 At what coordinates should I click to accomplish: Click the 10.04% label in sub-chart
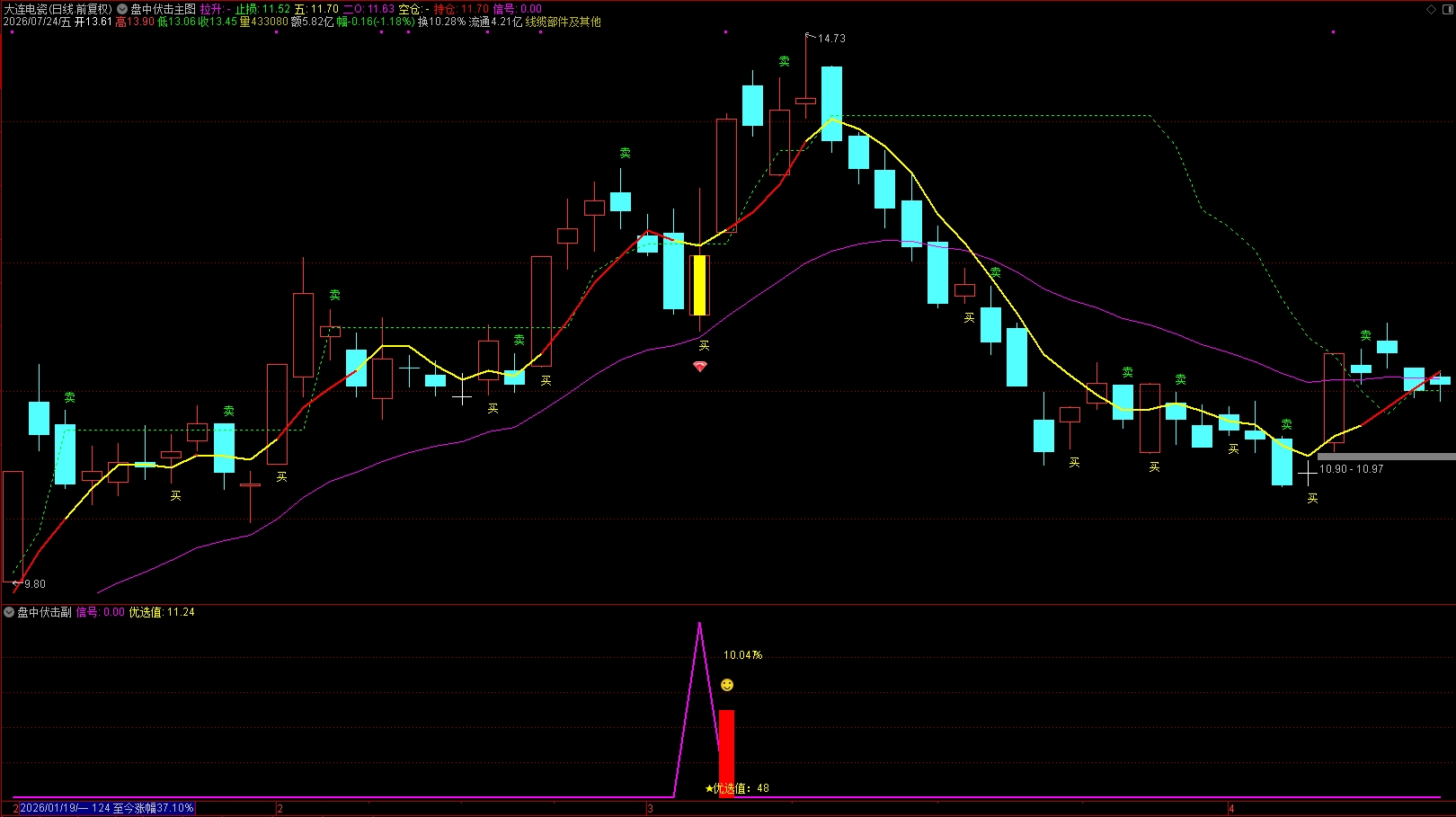(x=743, y=655)
